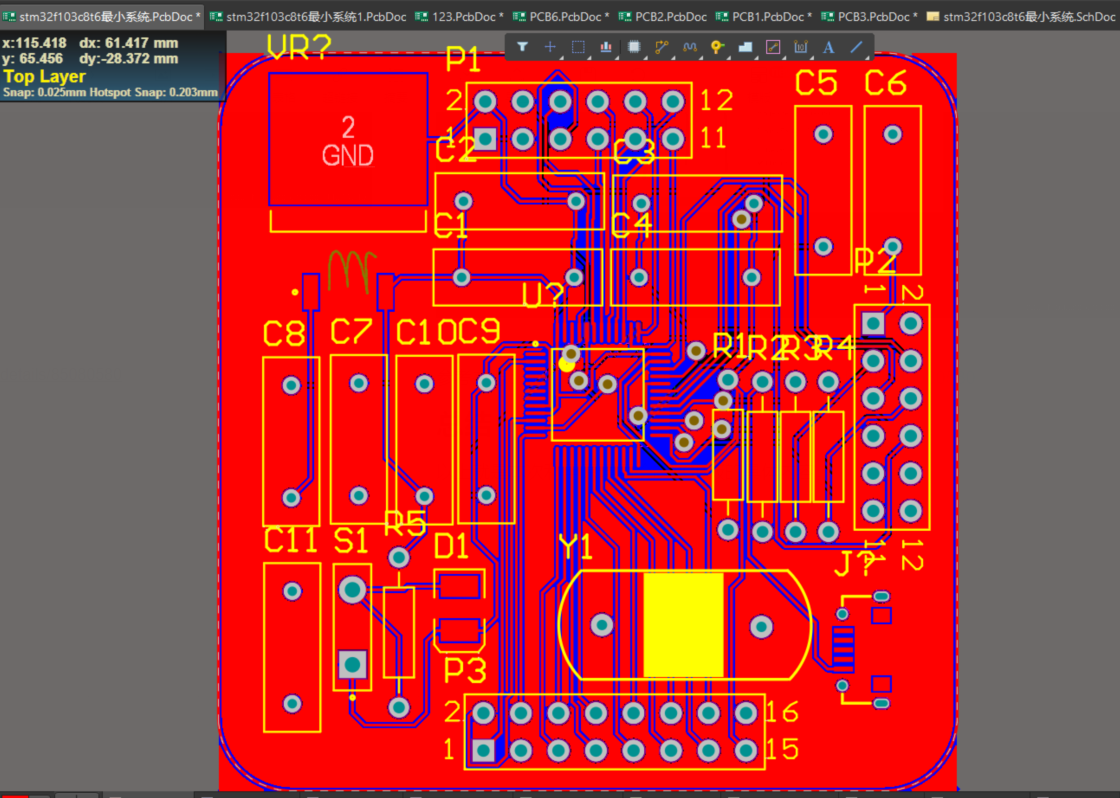
Task: Pick the Place String text tool
Action: tap(830, 46)
